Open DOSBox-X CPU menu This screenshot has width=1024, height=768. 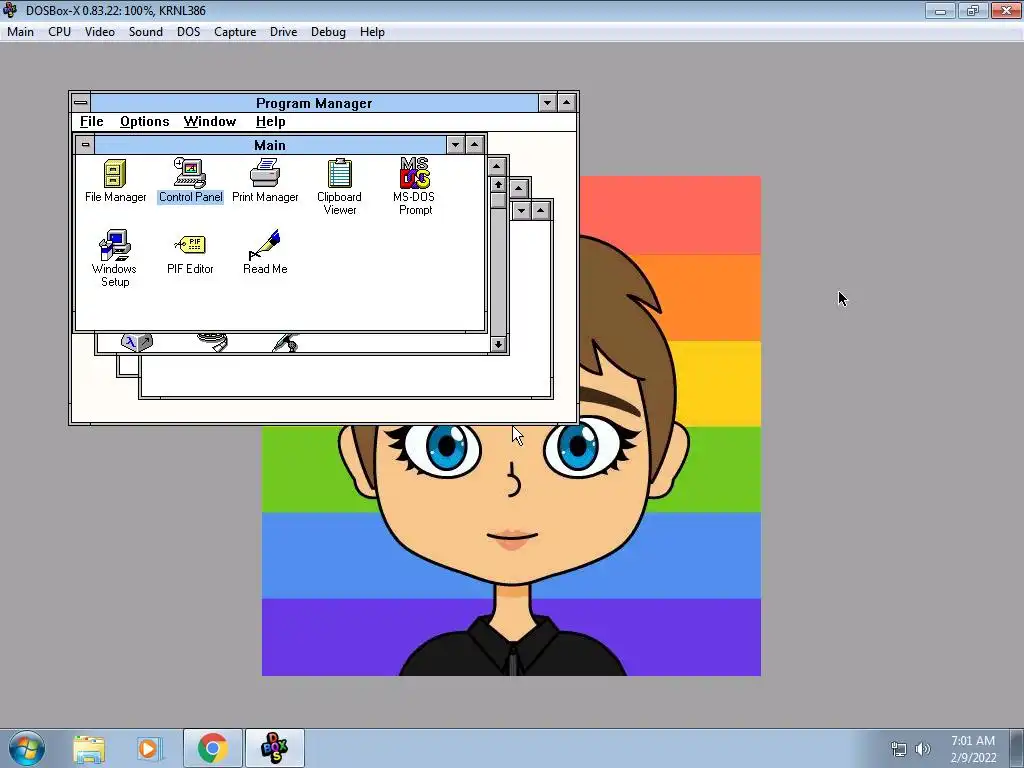click(59, 32)
